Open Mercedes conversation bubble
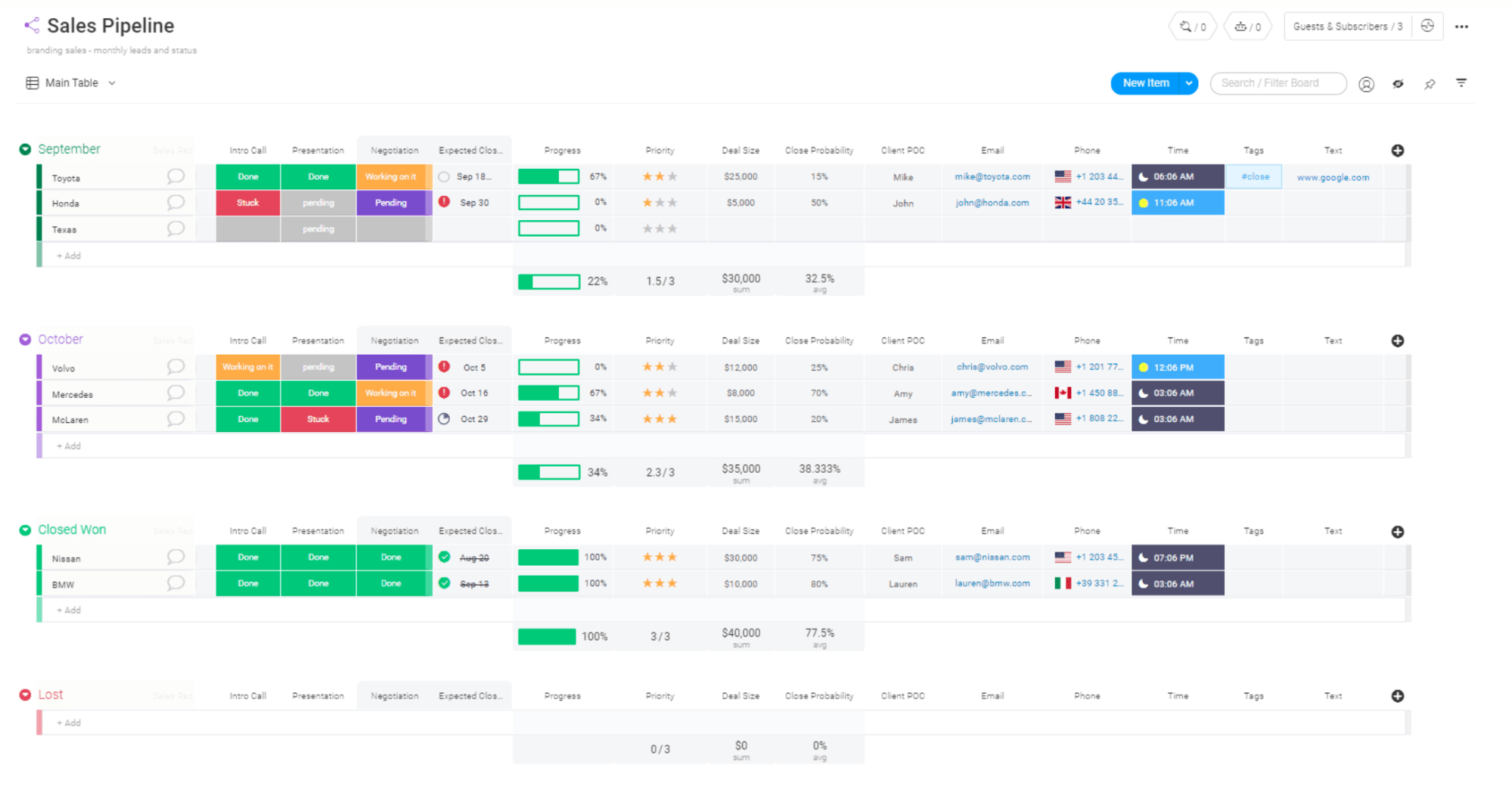1512x789 pixels. [x=175, y=393]
